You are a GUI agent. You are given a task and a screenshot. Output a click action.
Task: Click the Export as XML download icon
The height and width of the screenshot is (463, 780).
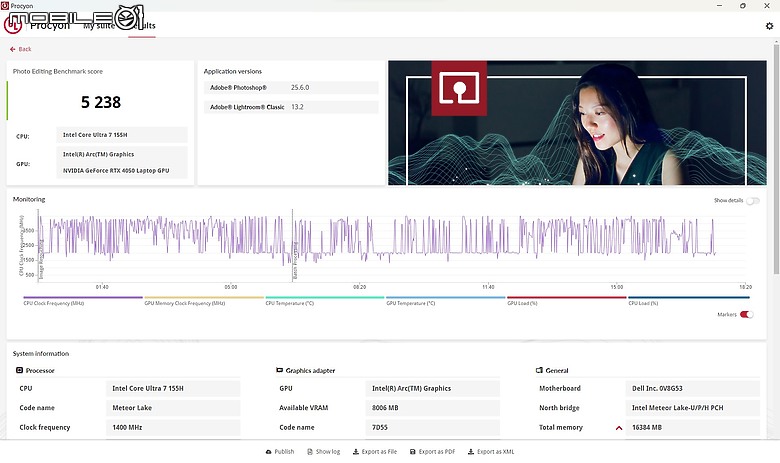click(471, 452)
